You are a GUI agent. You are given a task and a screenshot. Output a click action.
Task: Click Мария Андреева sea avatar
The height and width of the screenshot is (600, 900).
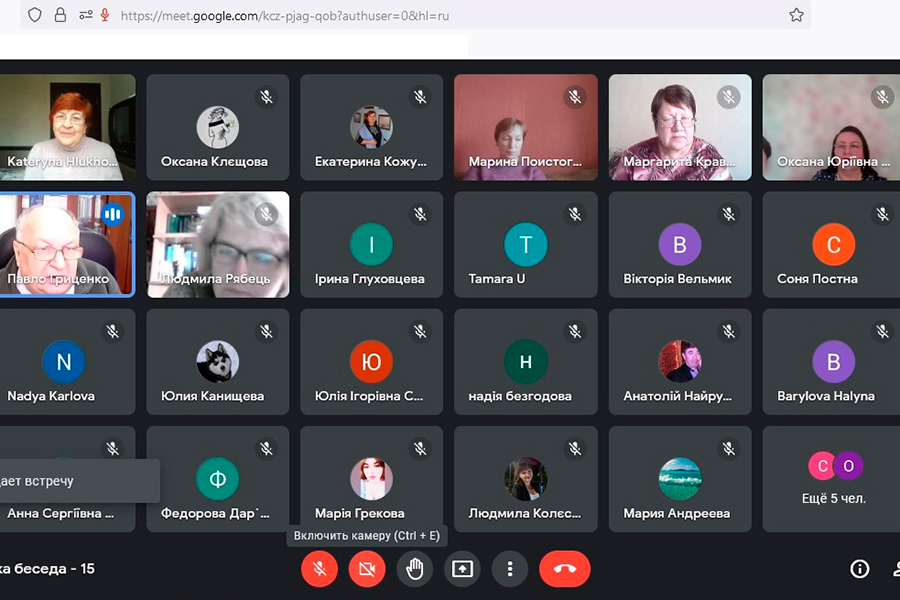pyautogui.click(x=680, y=478)
